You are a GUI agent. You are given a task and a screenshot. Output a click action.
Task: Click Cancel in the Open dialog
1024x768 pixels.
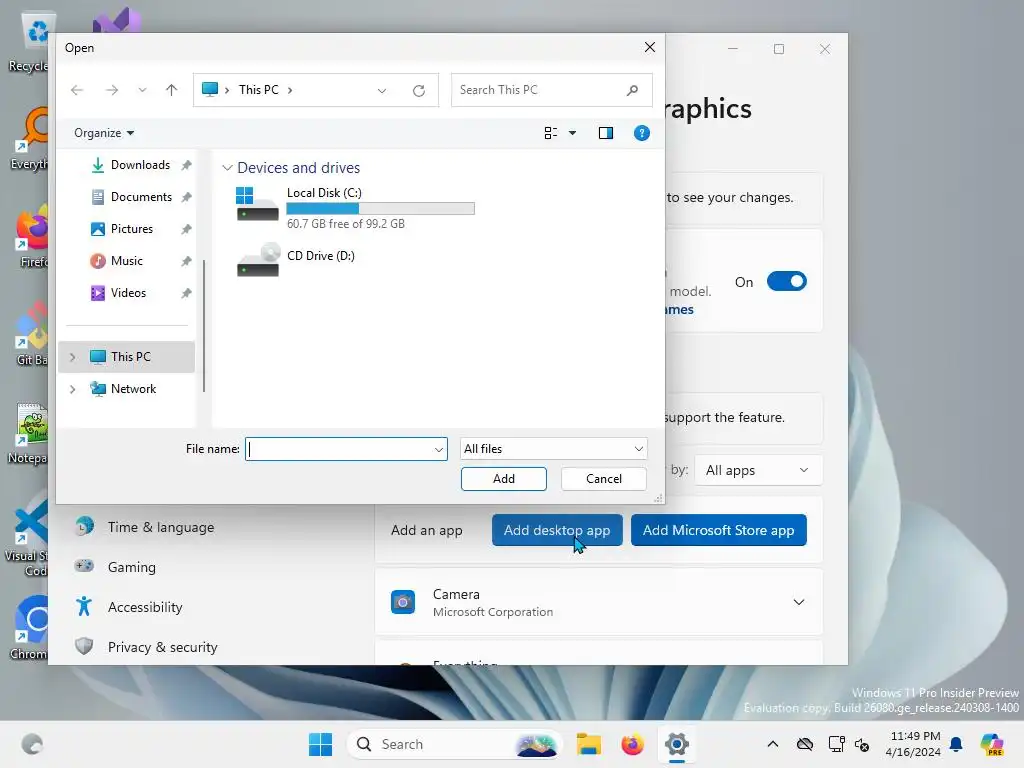(x=603, y=479)
